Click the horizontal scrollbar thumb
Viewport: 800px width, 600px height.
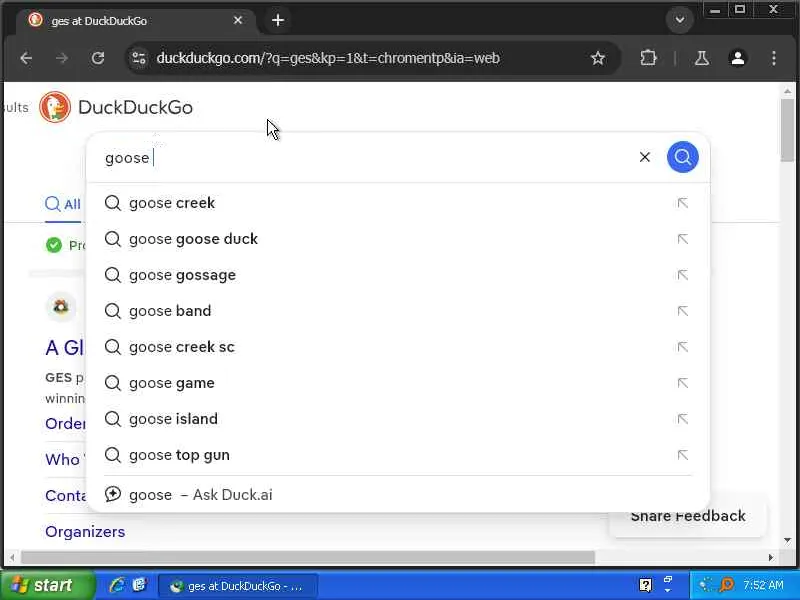tap(308, 557)
